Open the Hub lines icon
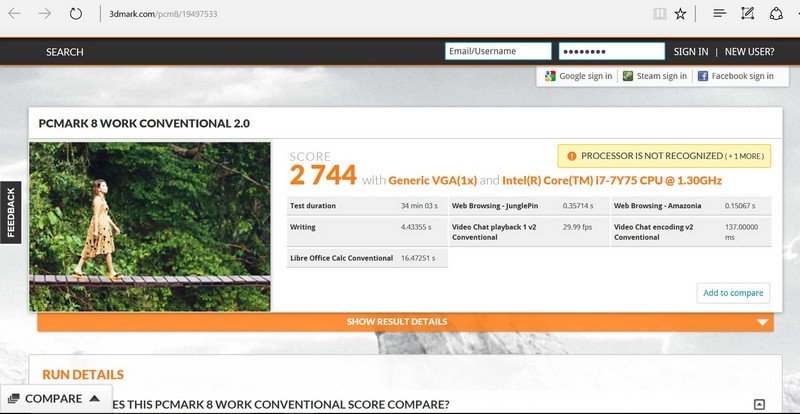The width and height of the screenshot is (800, 414). (x=719, y=14)
